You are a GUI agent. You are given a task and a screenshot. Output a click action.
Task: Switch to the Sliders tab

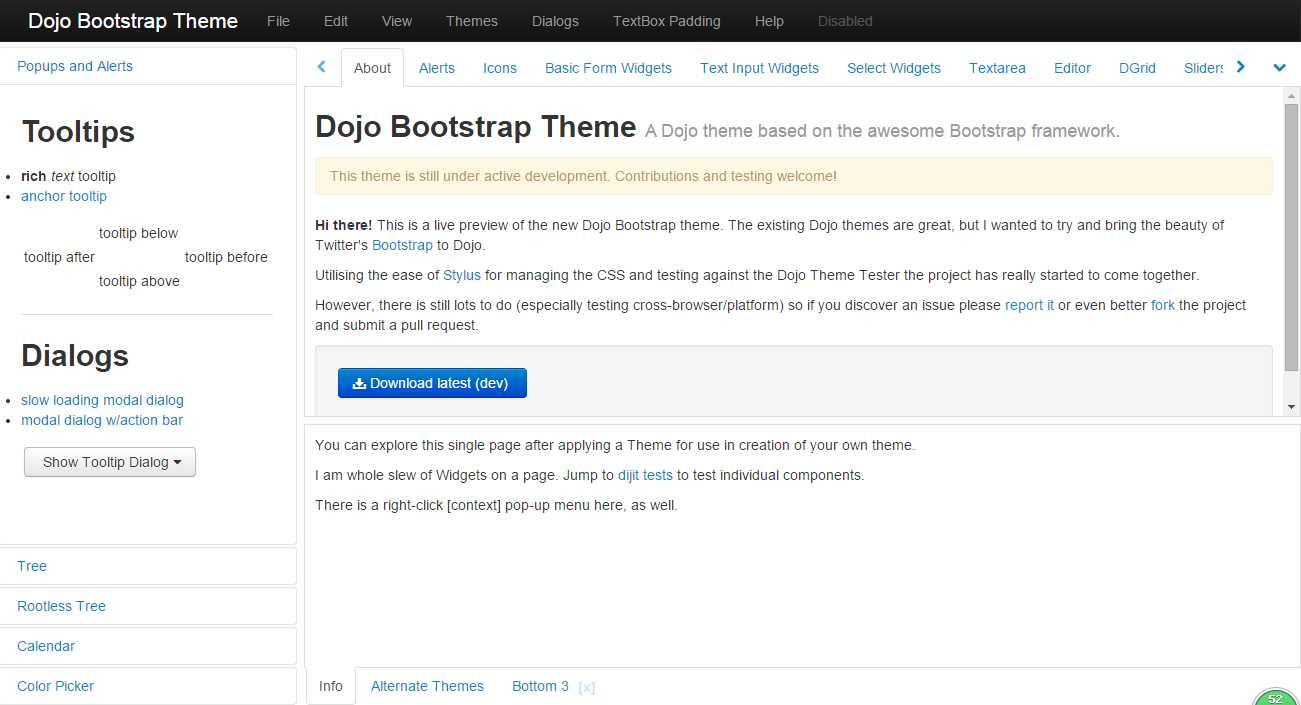(1203, 68)
